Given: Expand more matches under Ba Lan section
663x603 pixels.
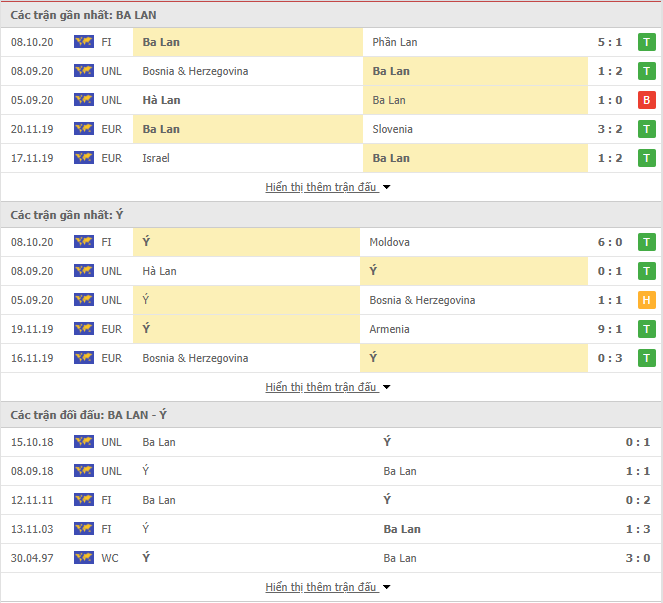Looking at the screenshot, I should click(x=328, y=187).
